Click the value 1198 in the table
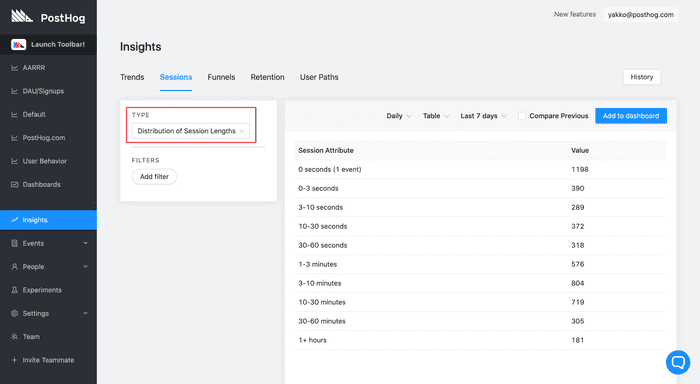 point(580,170)
